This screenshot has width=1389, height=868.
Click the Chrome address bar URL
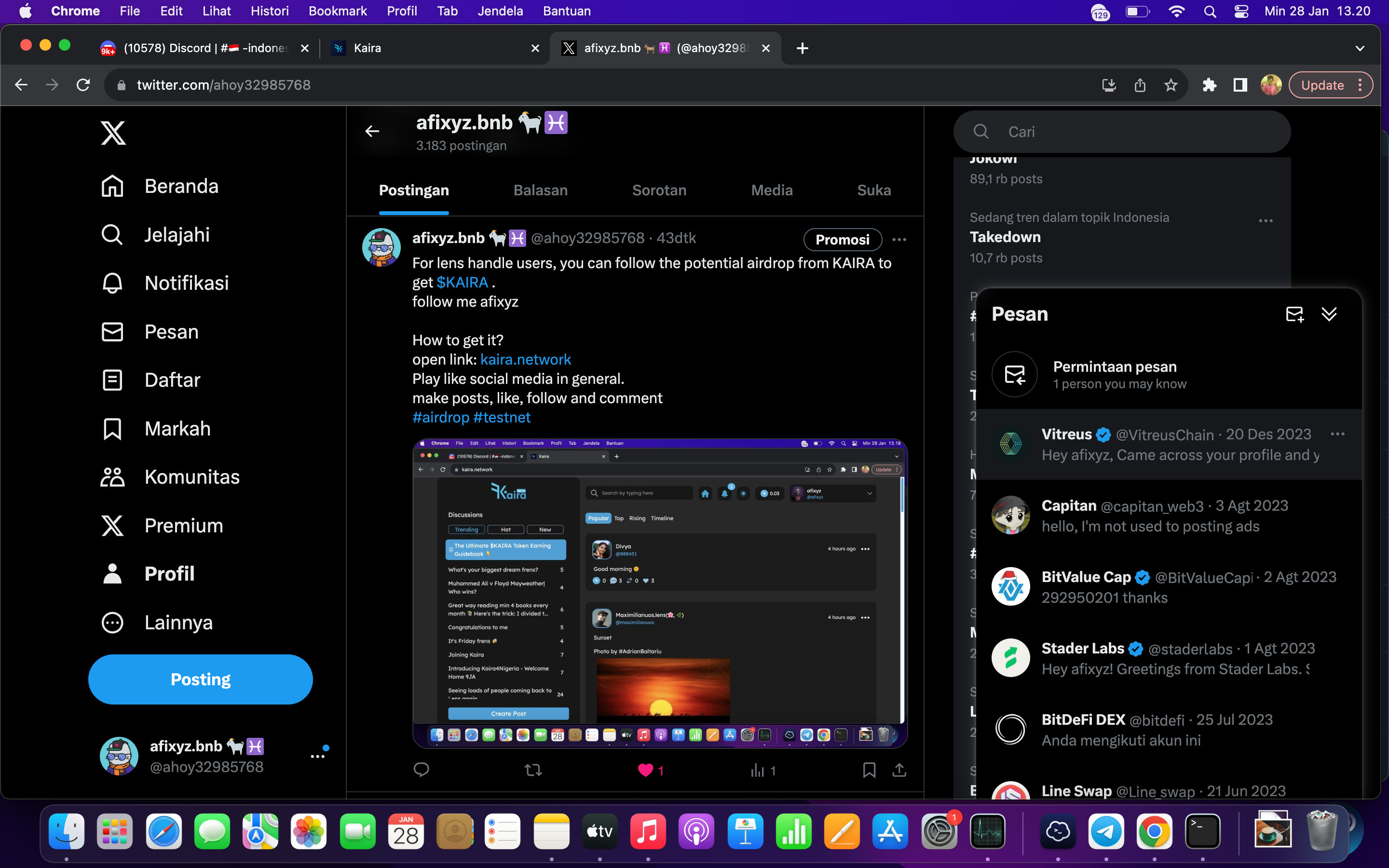[223, 85]
